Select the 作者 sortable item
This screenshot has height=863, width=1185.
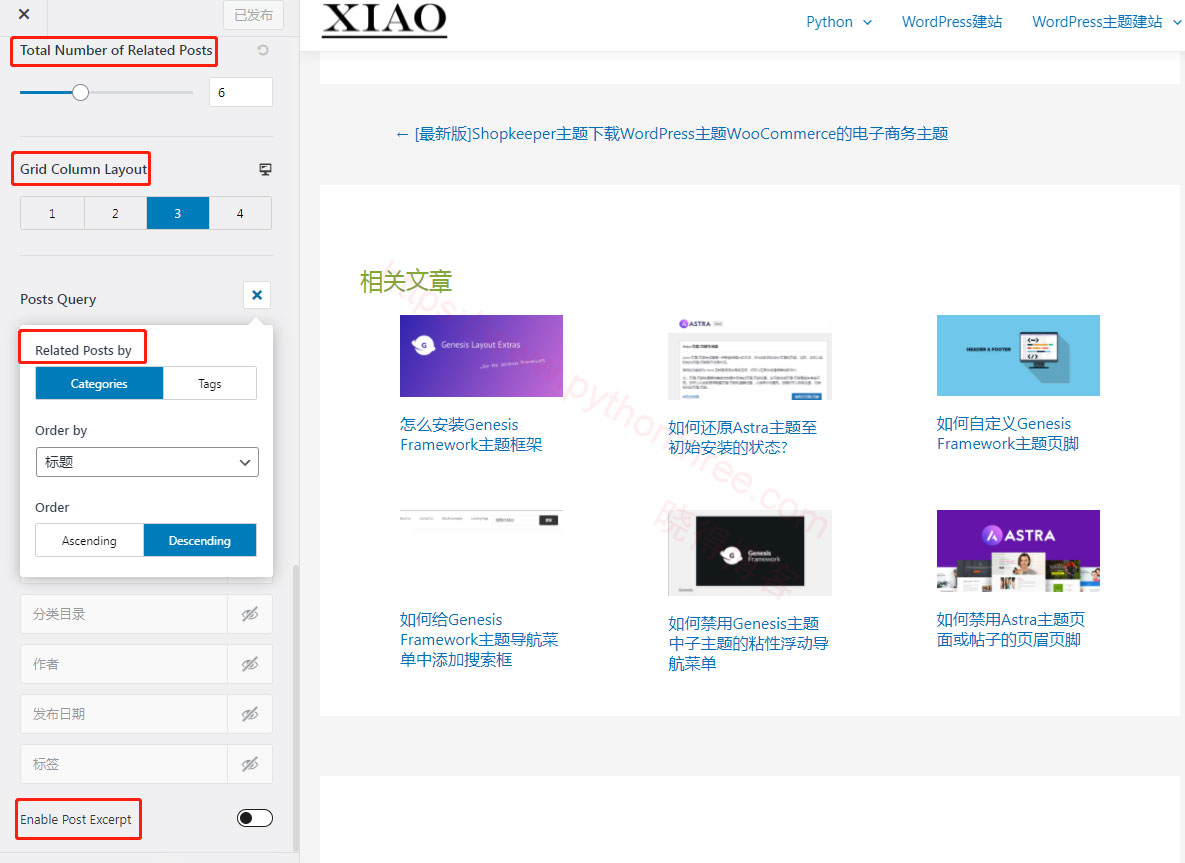point(124,664)
